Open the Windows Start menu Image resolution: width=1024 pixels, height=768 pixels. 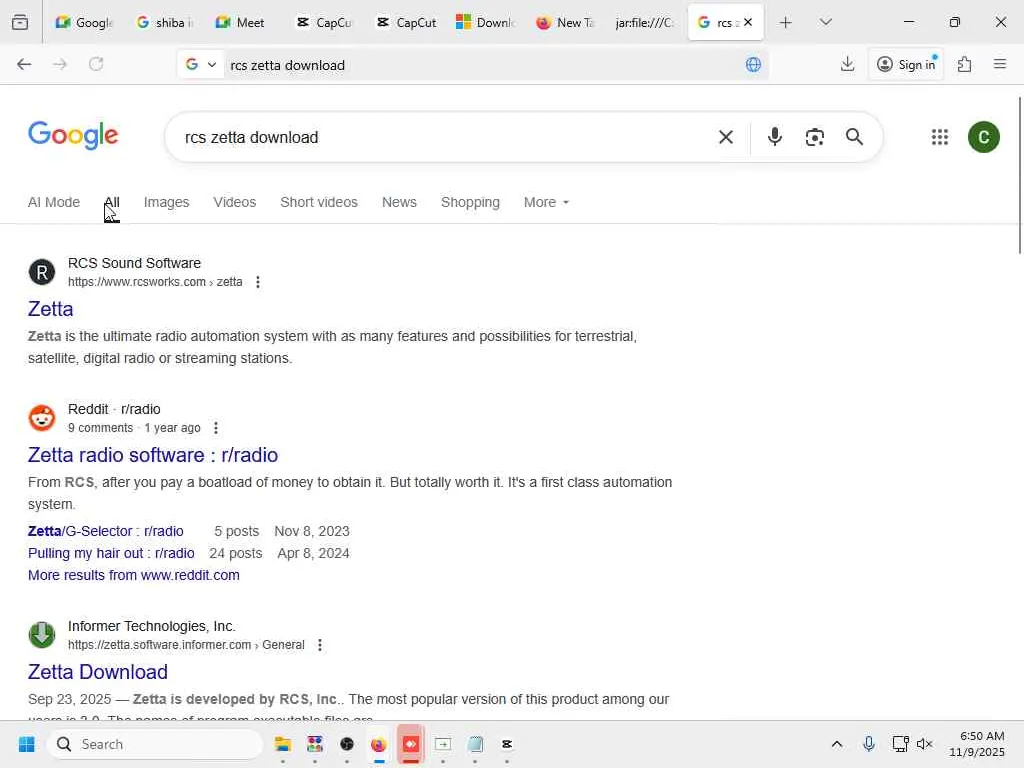(x=27, y=744)
